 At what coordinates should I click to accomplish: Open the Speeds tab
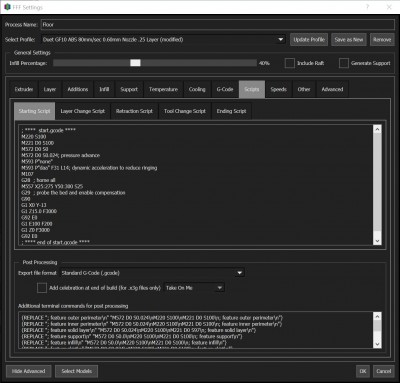(278, 89)
